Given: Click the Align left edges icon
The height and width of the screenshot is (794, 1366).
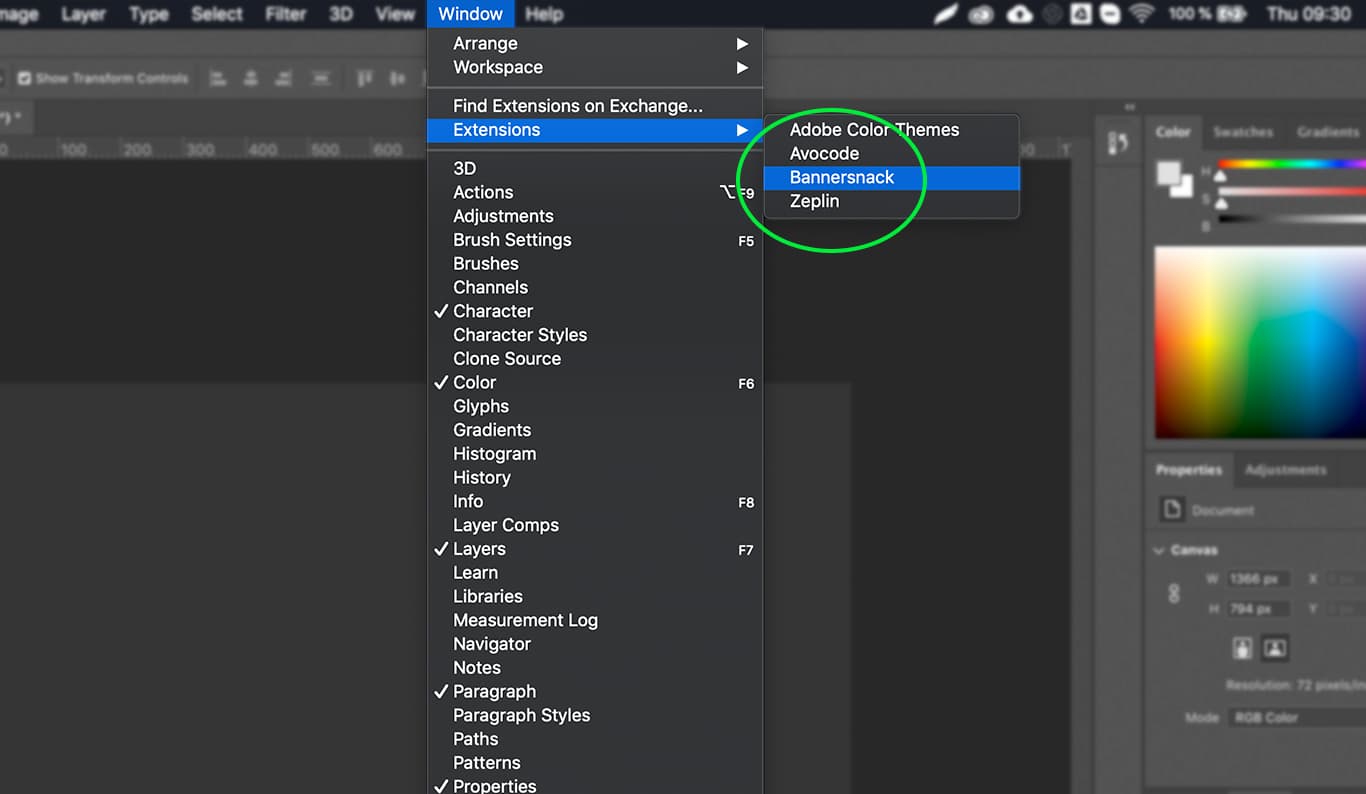Looking at the screenshot, I should [x=218, y=78].
